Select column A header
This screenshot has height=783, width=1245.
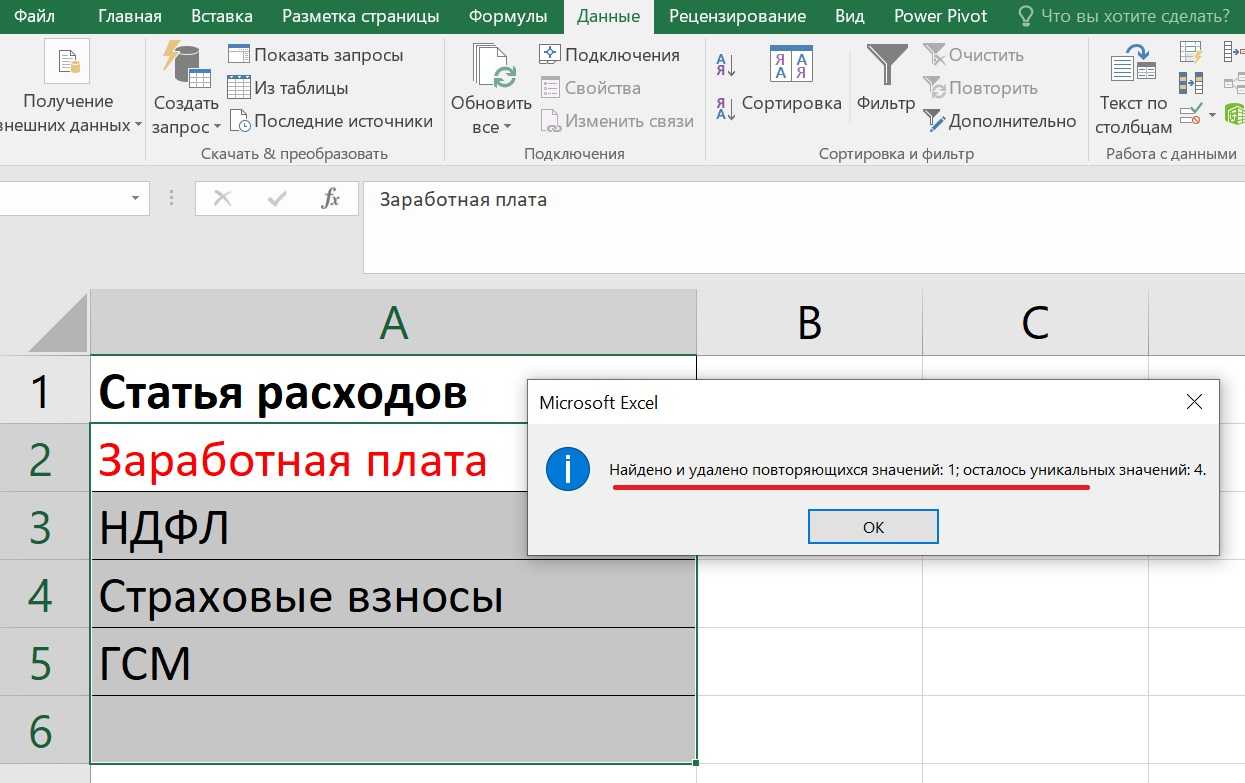point(394,322)
